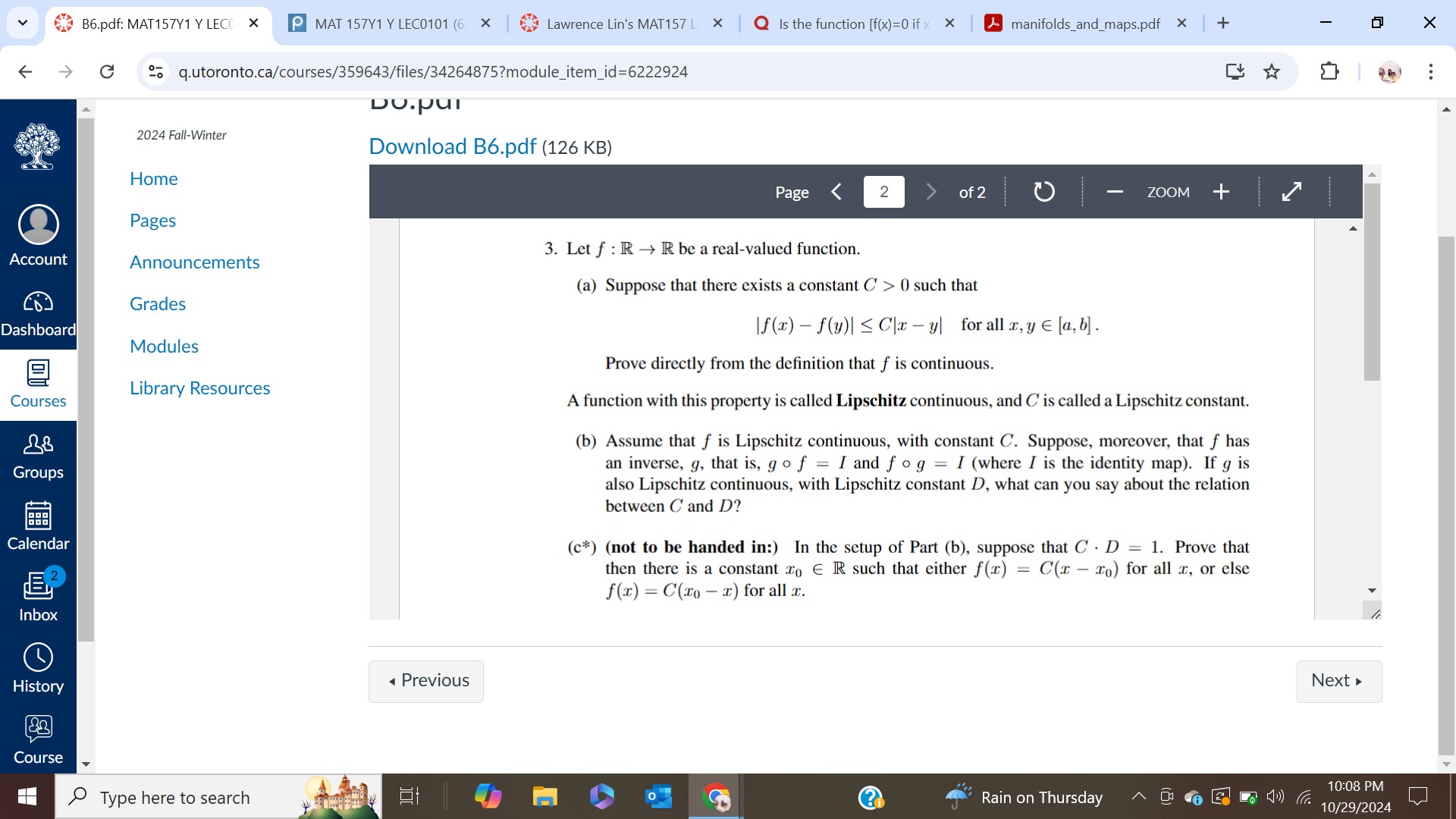Open the browser extensions puzzle icon
The image size is (1456, 819).
(x=1329, y=71)
